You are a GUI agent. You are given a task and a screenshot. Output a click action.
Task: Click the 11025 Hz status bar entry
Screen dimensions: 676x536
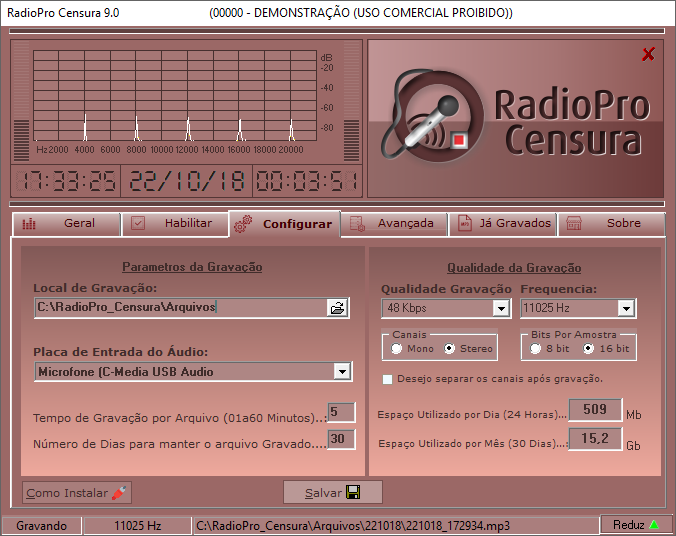pos(138,526)
